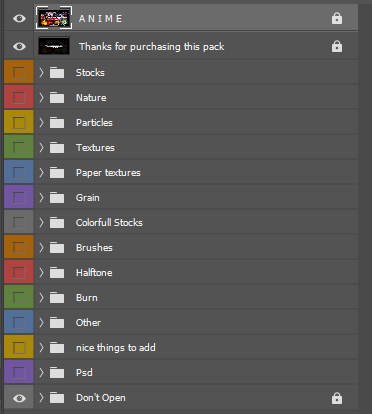372x414 pixels.
Task: Click the lock icon on Don't Open group
Action: (x=337, y=398)
